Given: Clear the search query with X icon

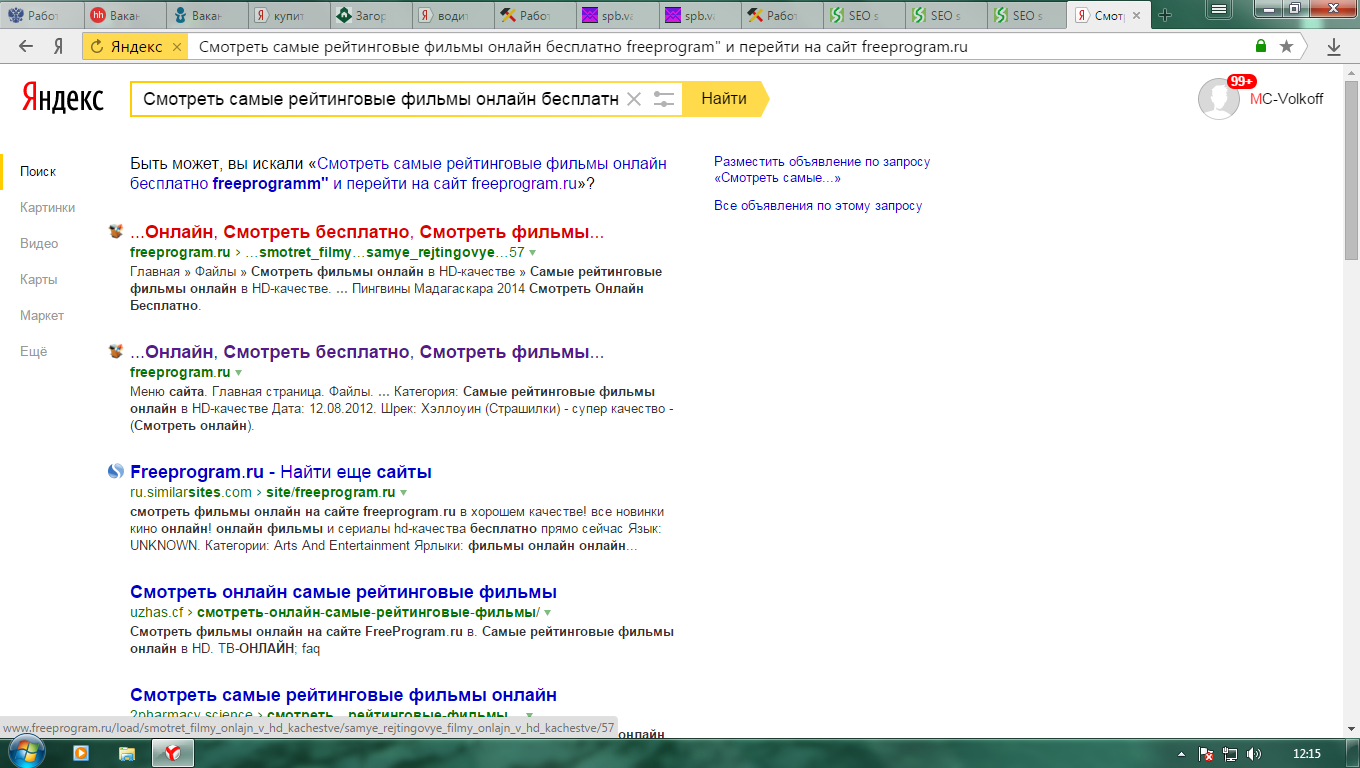Looking at the screenshot, I should point(633,99).
